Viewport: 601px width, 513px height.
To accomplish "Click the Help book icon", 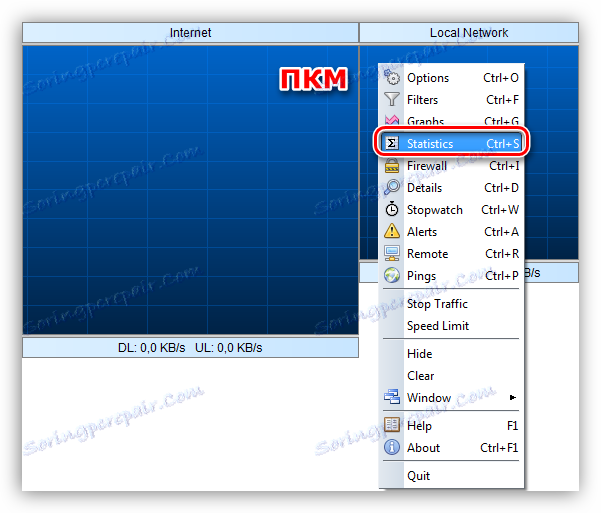I will (x=392, y=425).
